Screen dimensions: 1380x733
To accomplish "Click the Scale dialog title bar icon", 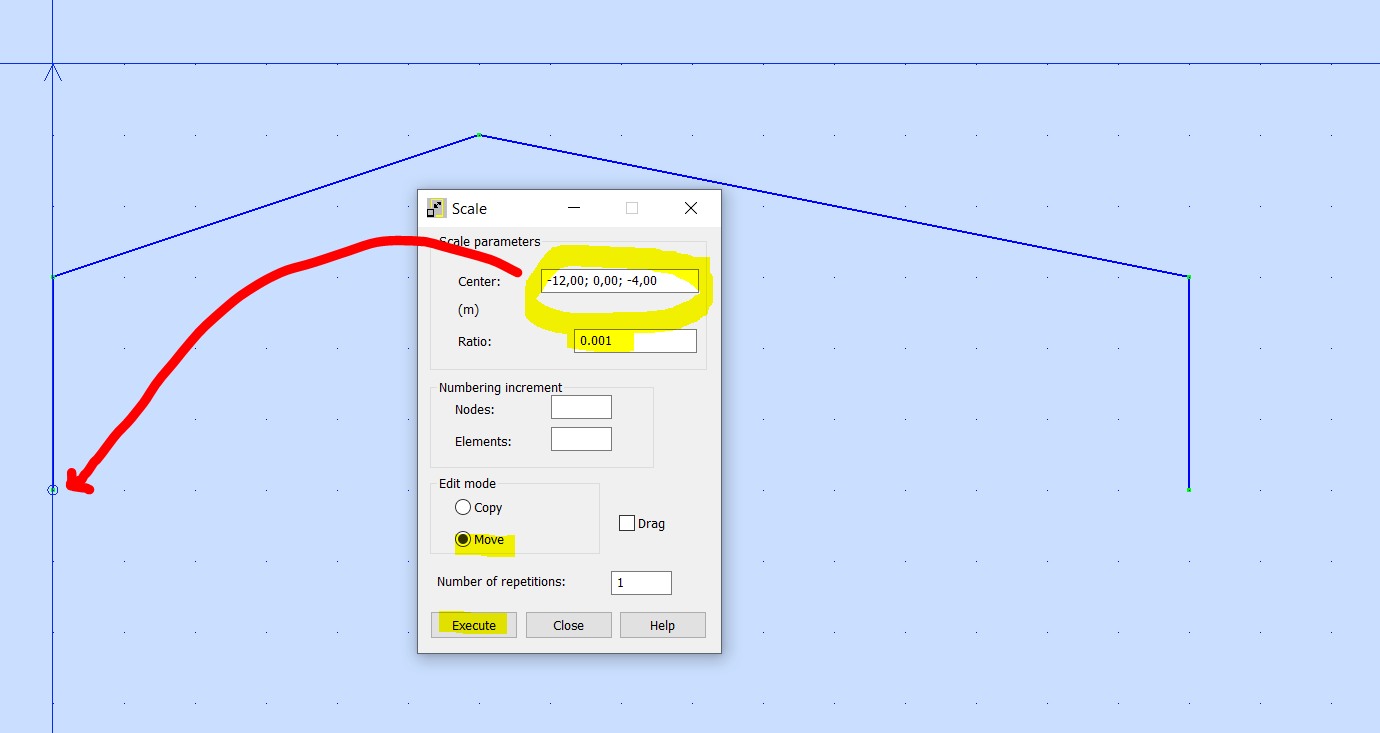I will click(x=435, y=208).
